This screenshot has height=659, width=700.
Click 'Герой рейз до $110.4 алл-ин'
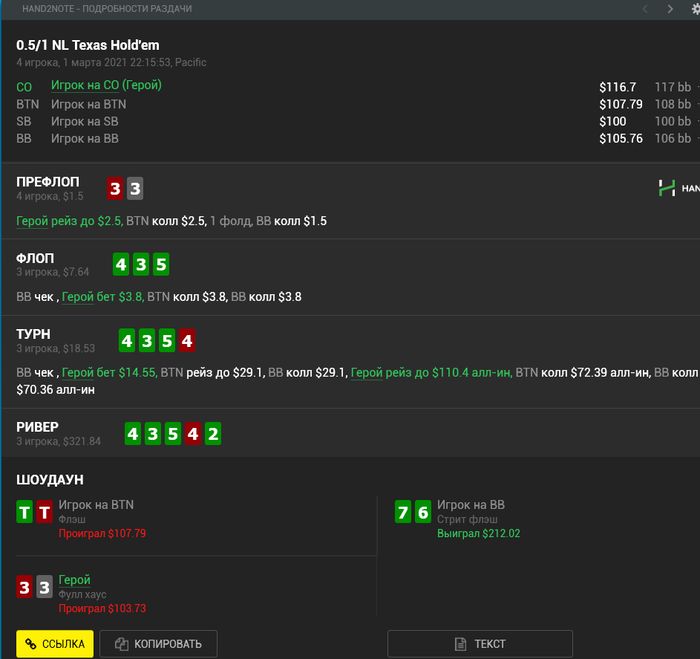[x=431, y=372]
